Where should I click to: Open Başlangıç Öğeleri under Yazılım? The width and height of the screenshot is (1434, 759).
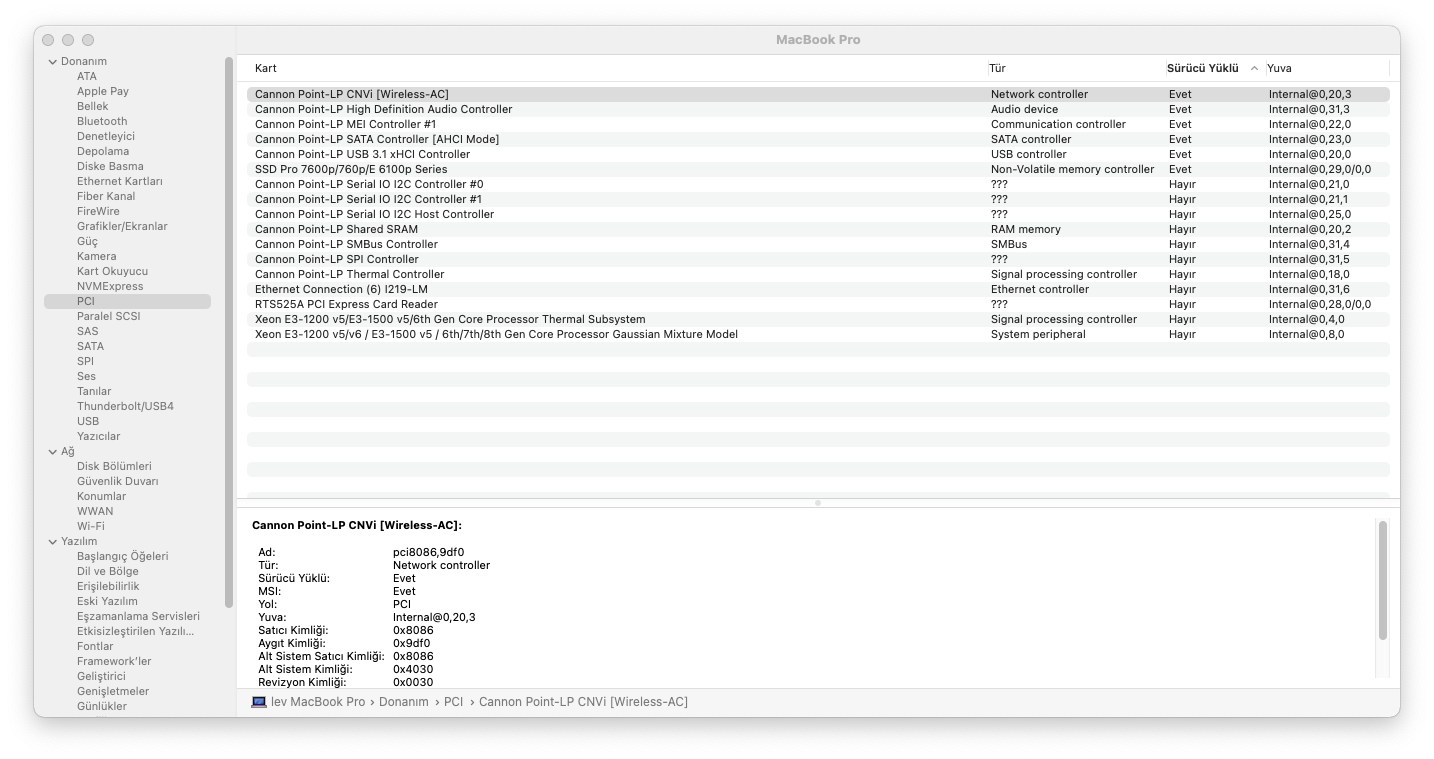click(x=123, y=556)
